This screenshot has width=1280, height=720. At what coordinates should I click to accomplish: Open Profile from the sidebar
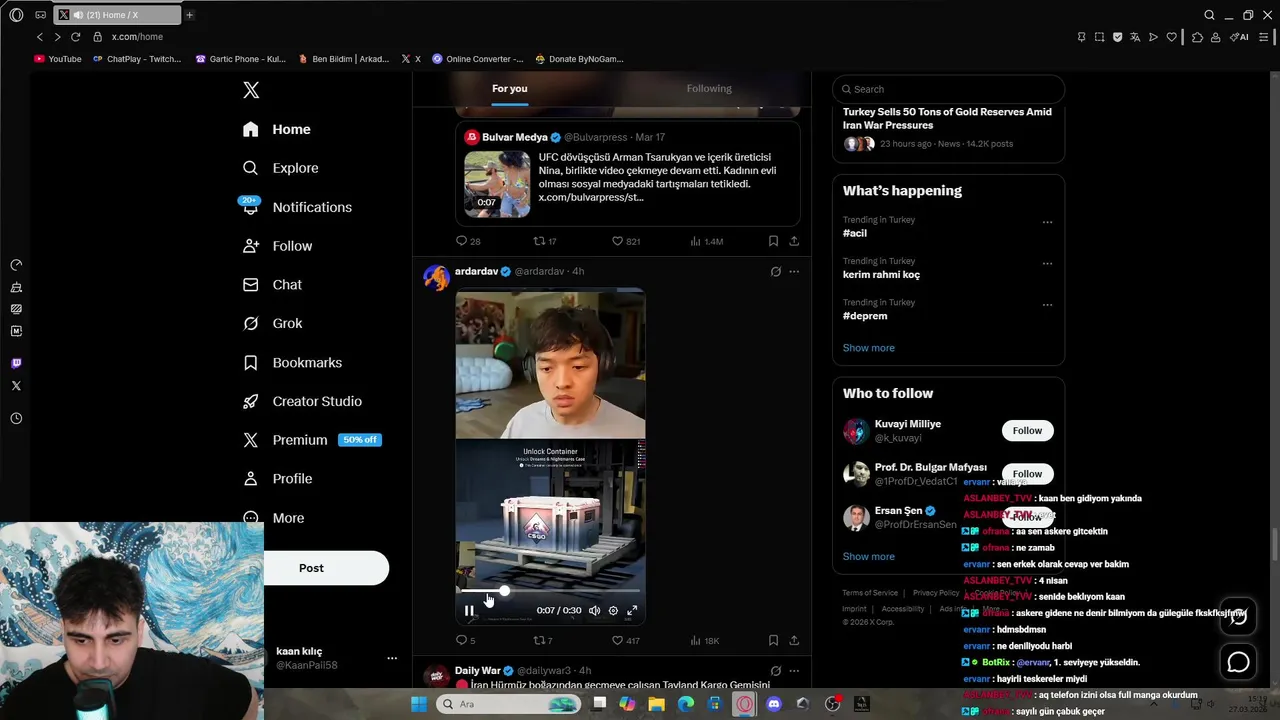[278, 479]
